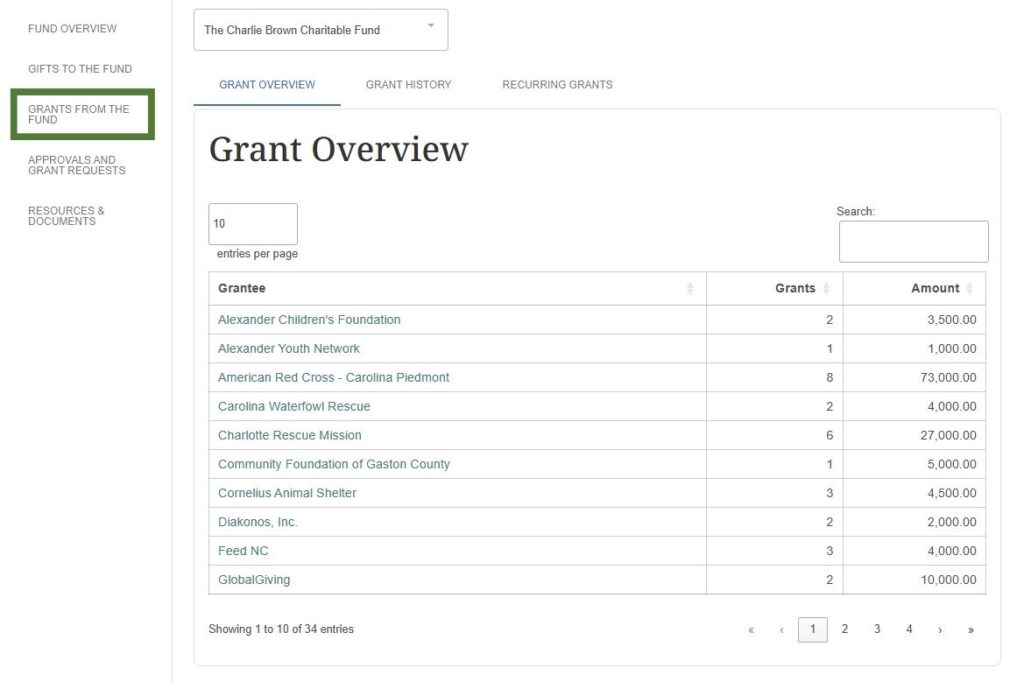Switch to the Grant History tab
1024x682 pixels.
[408, 85]
